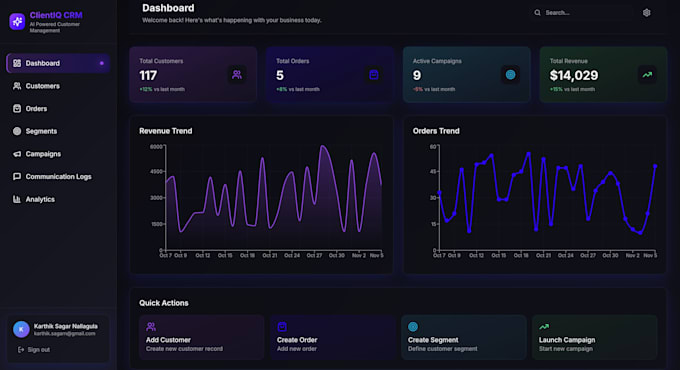Open settings via the gear icon
This screenshot has width=680, height=370.
coord(647,13)
